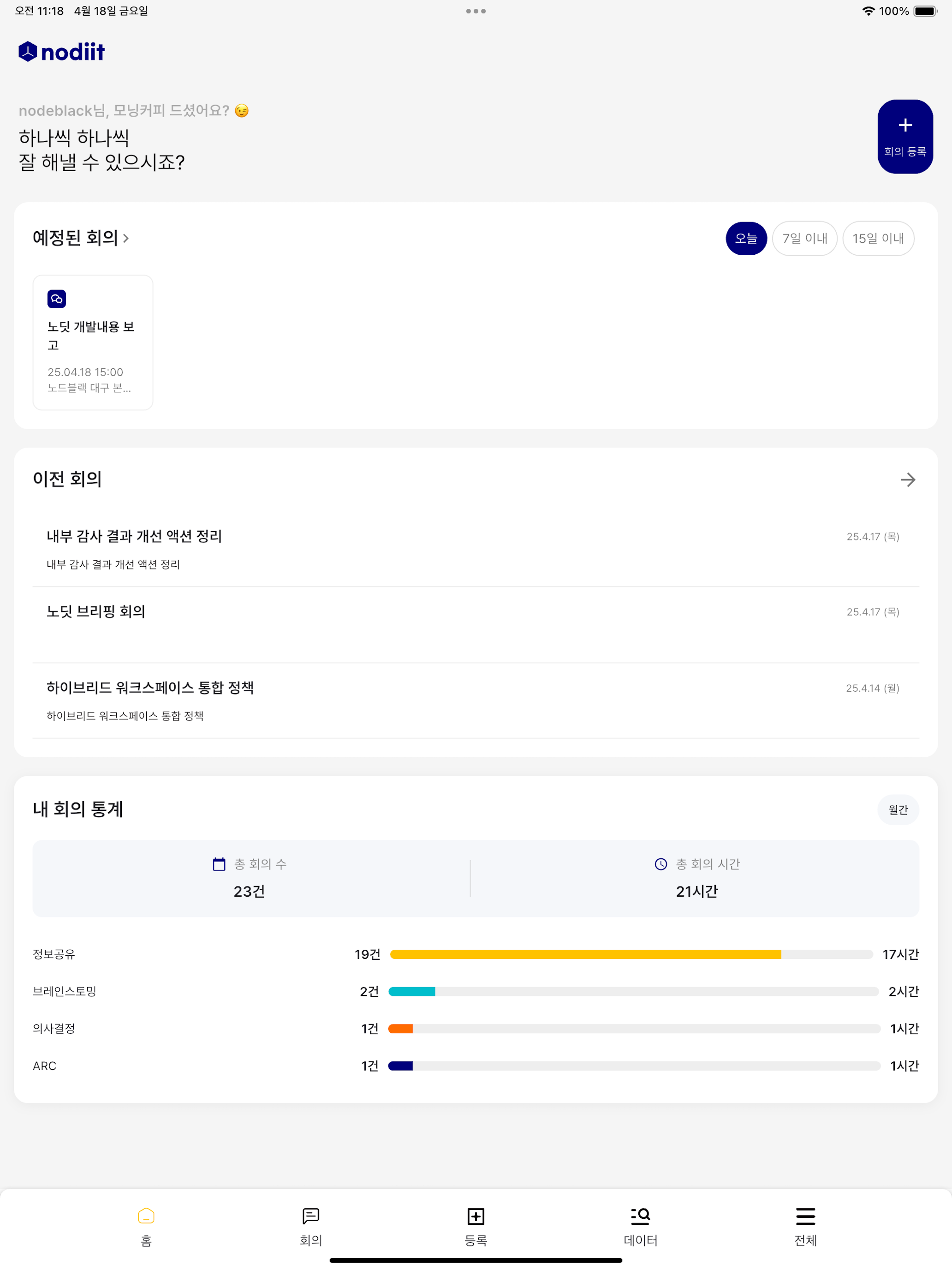Click the yellow 정보공유 progress bar
This screenshot has height=1270, width=952.
pyautogui.click(x=585, y=954)
